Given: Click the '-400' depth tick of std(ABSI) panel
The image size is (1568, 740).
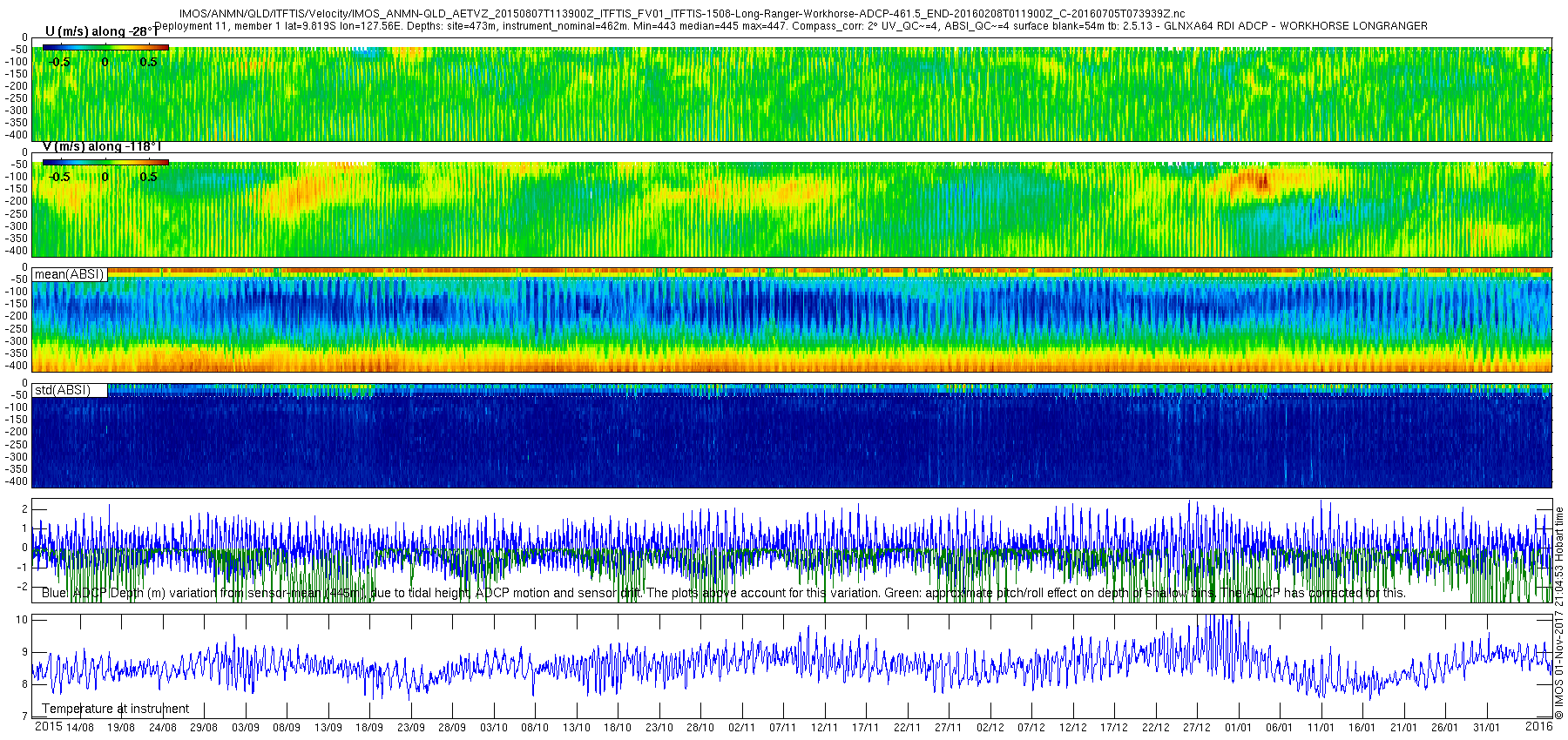Looking at the screenshot, I should tap(17, 481).
